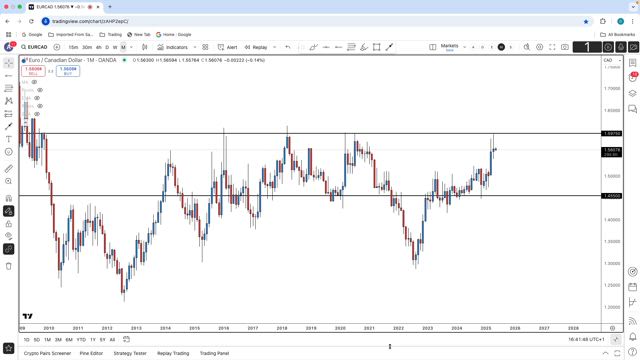Take a chart snapshot with the camera icon

564,47
